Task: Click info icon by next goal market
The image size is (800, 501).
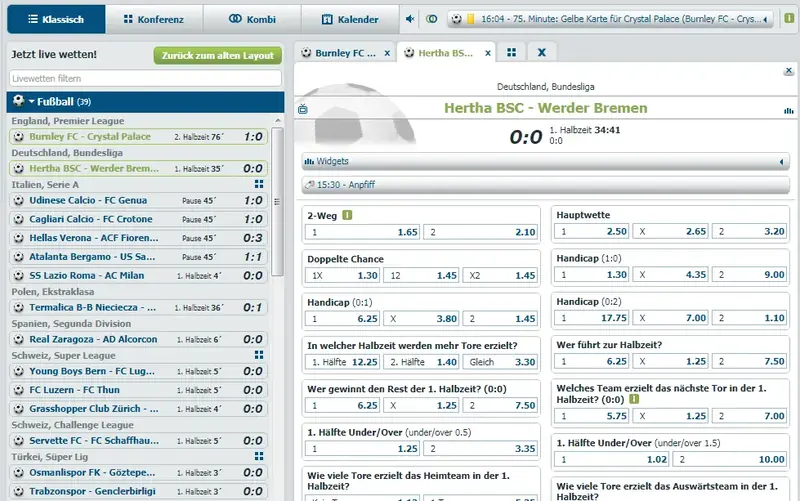Action: [x=634, y=399]
